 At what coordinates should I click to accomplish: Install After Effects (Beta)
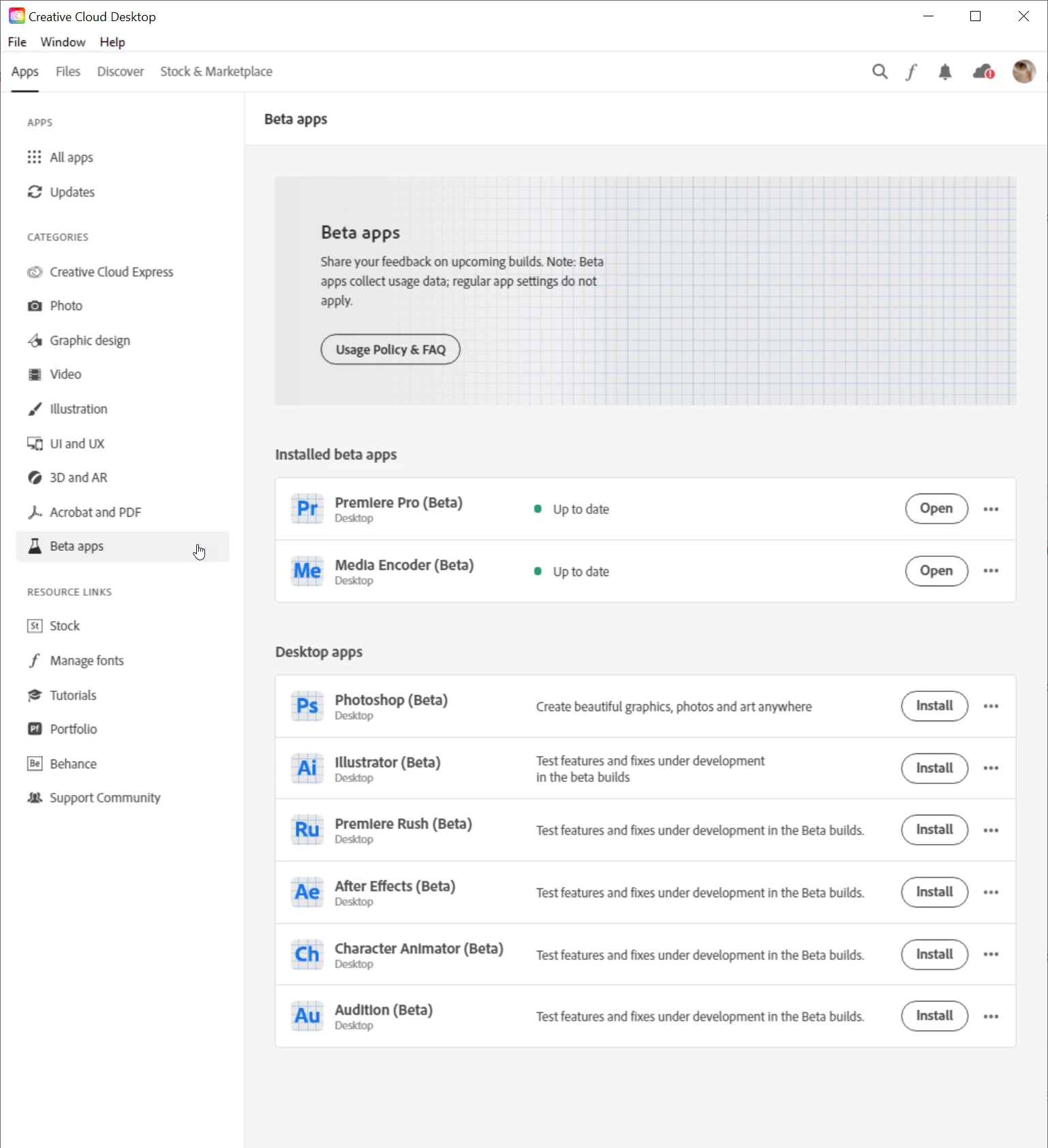tap(934, 892)
